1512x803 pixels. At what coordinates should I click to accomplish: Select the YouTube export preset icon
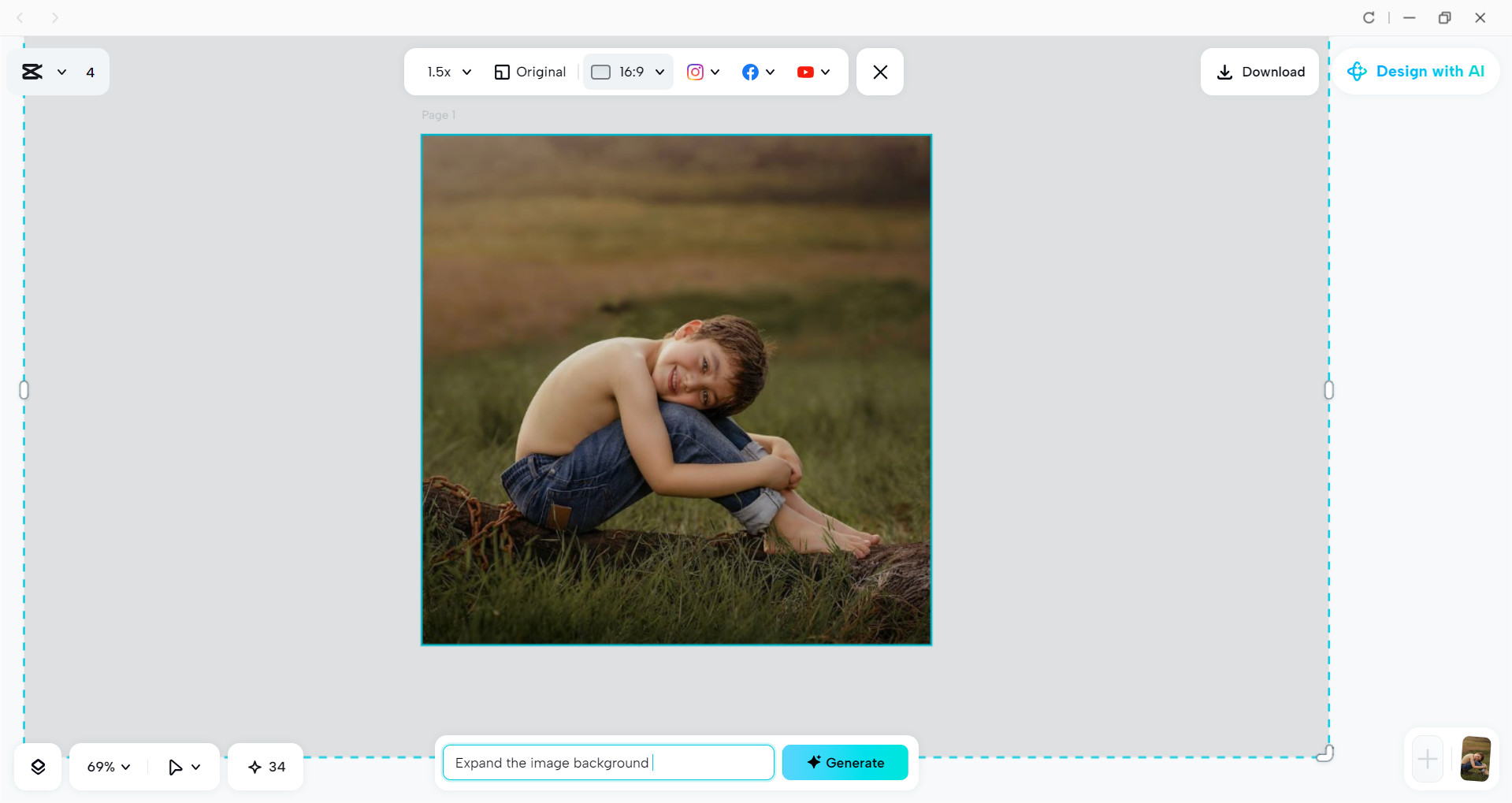[805, 72]
